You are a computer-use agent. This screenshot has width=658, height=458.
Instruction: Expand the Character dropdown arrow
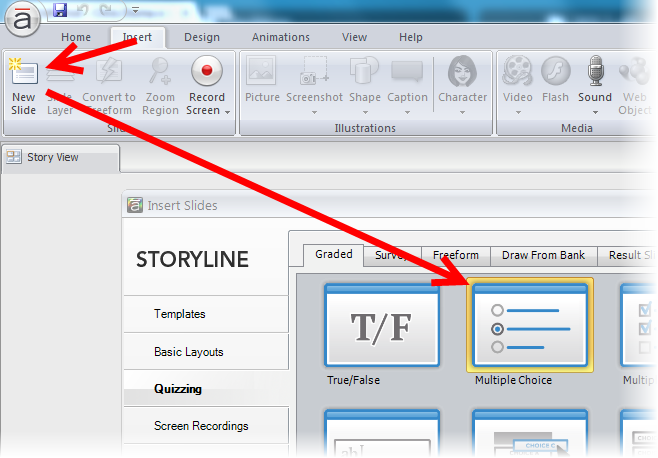[x=462, y=113]
